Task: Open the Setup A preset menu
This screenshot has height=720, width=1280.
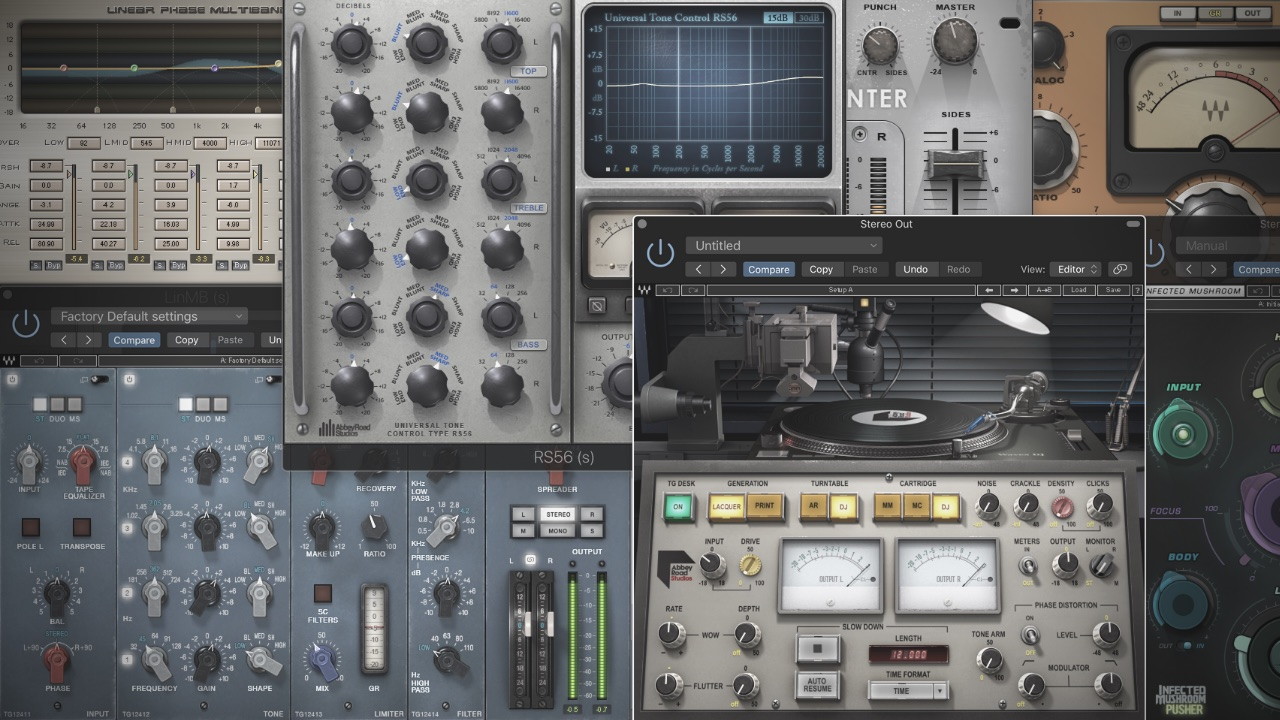Action: pyautogui.click(x=841, y=290)
